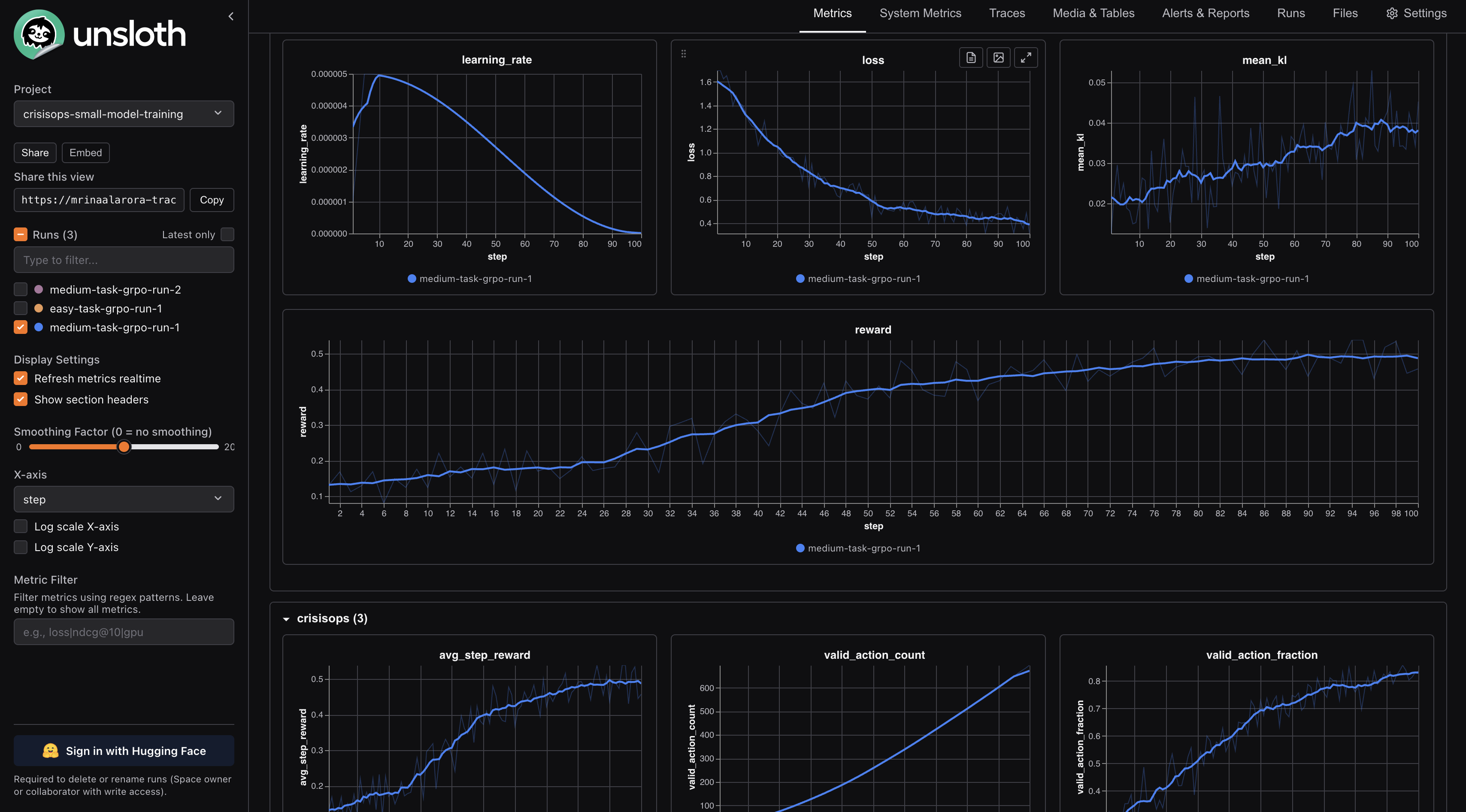Focus the runs Type to filter field

[x=124, y=260]
